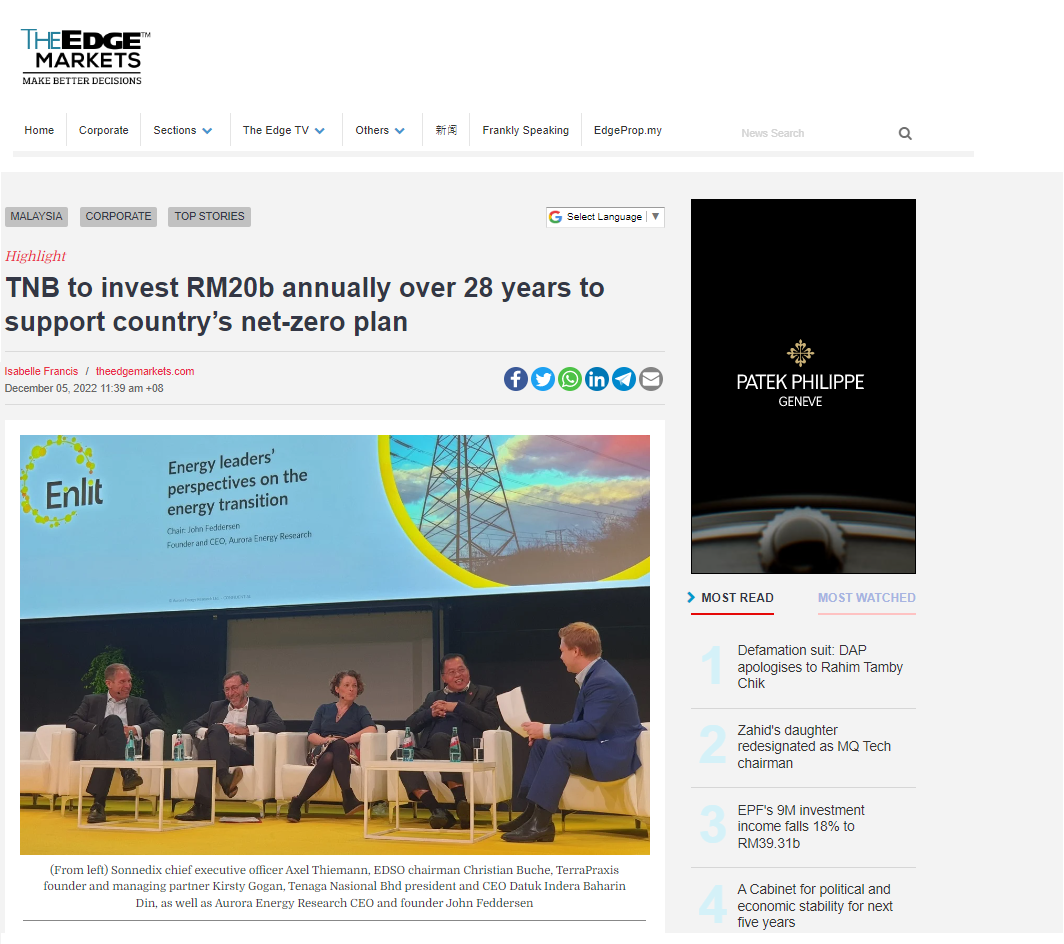Viewport: 1064px width, 944px height.
Task: Open the Frankly Speaking section
Action: tap(525, 130)
